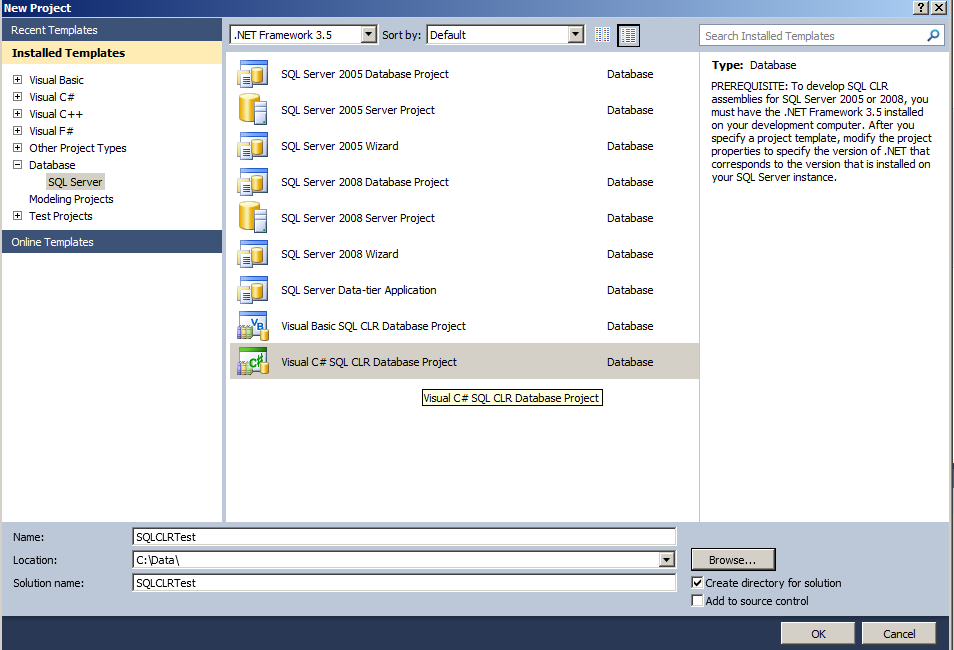
Task: Open the .NET Framework version dropdown
Action: 368,35
